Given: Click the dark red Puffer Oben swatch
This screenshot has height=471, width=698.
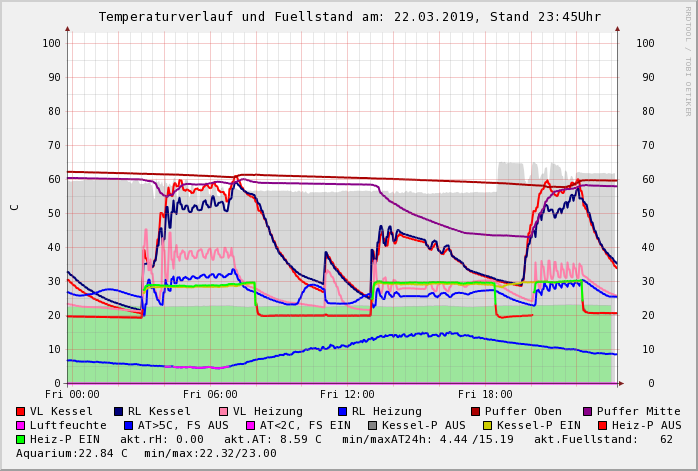Looking at the screenshot, I should coord(476,411).
